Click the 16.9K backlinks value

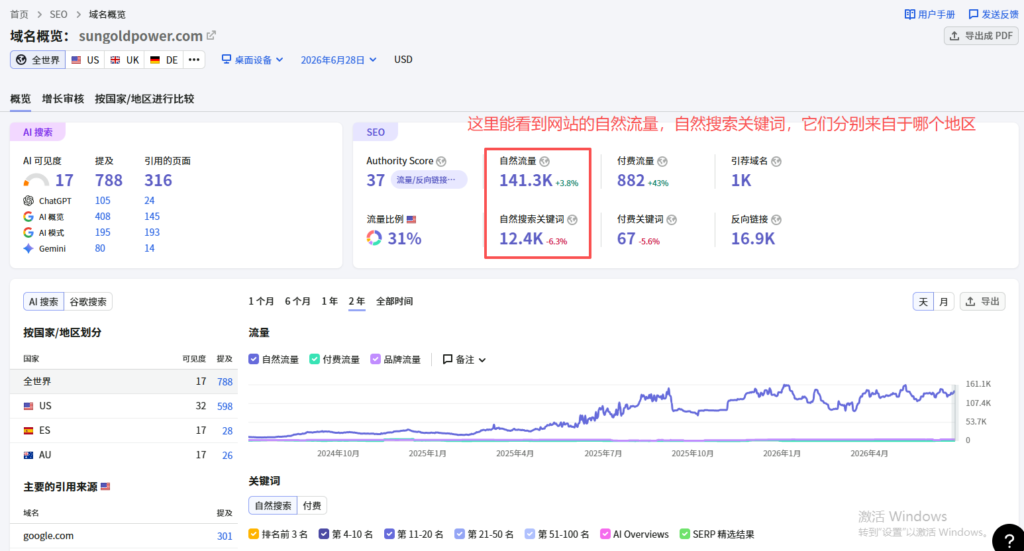tap(752, 239)
